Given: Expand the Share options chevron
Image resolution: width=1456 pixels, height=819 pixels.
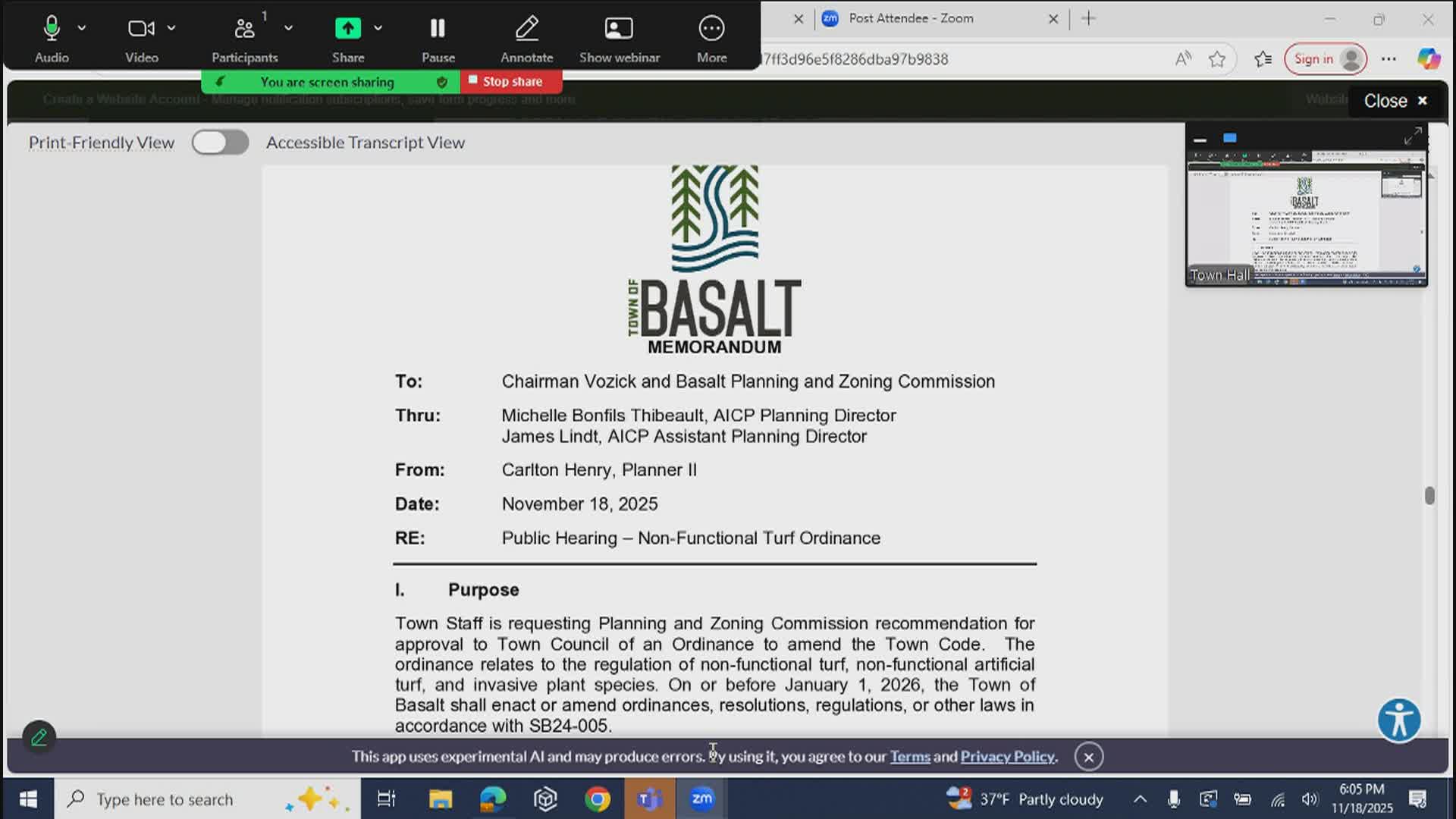Looking at the screenshot, I should [379, 28].
